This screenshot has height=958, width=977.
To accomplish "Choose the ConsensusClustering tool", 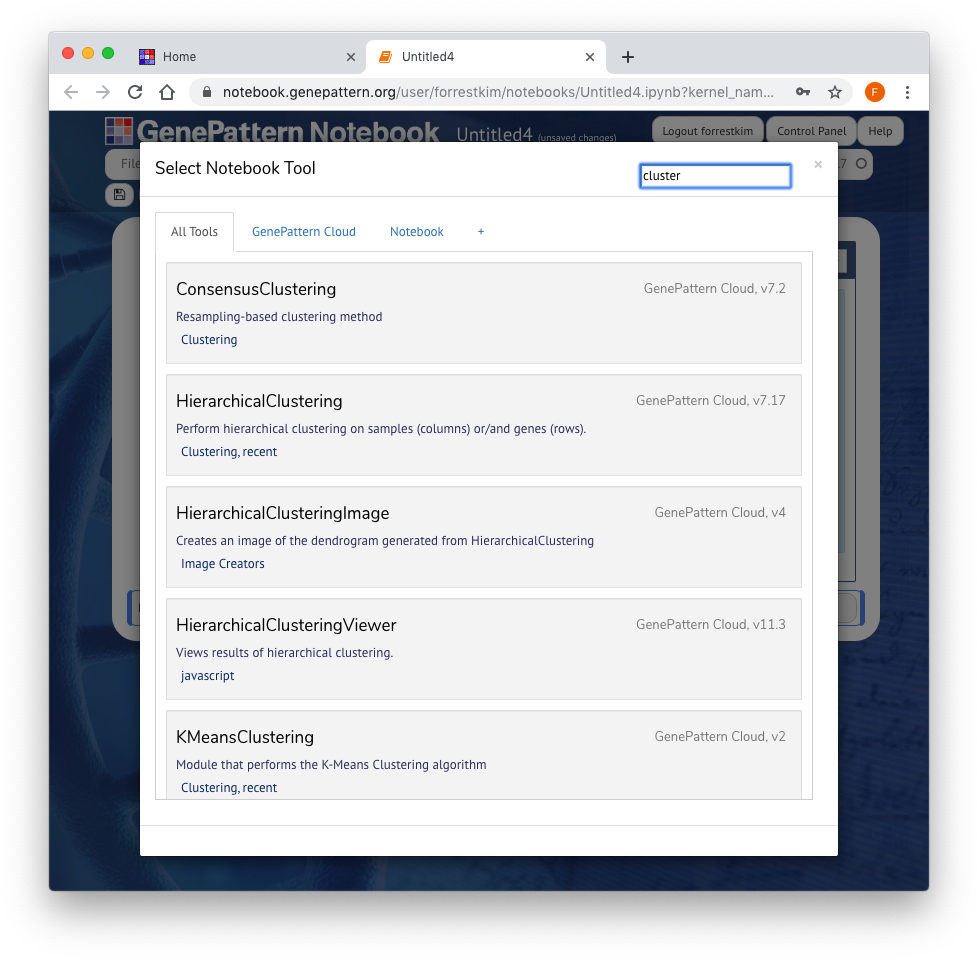I will click(x=484, y=313).
